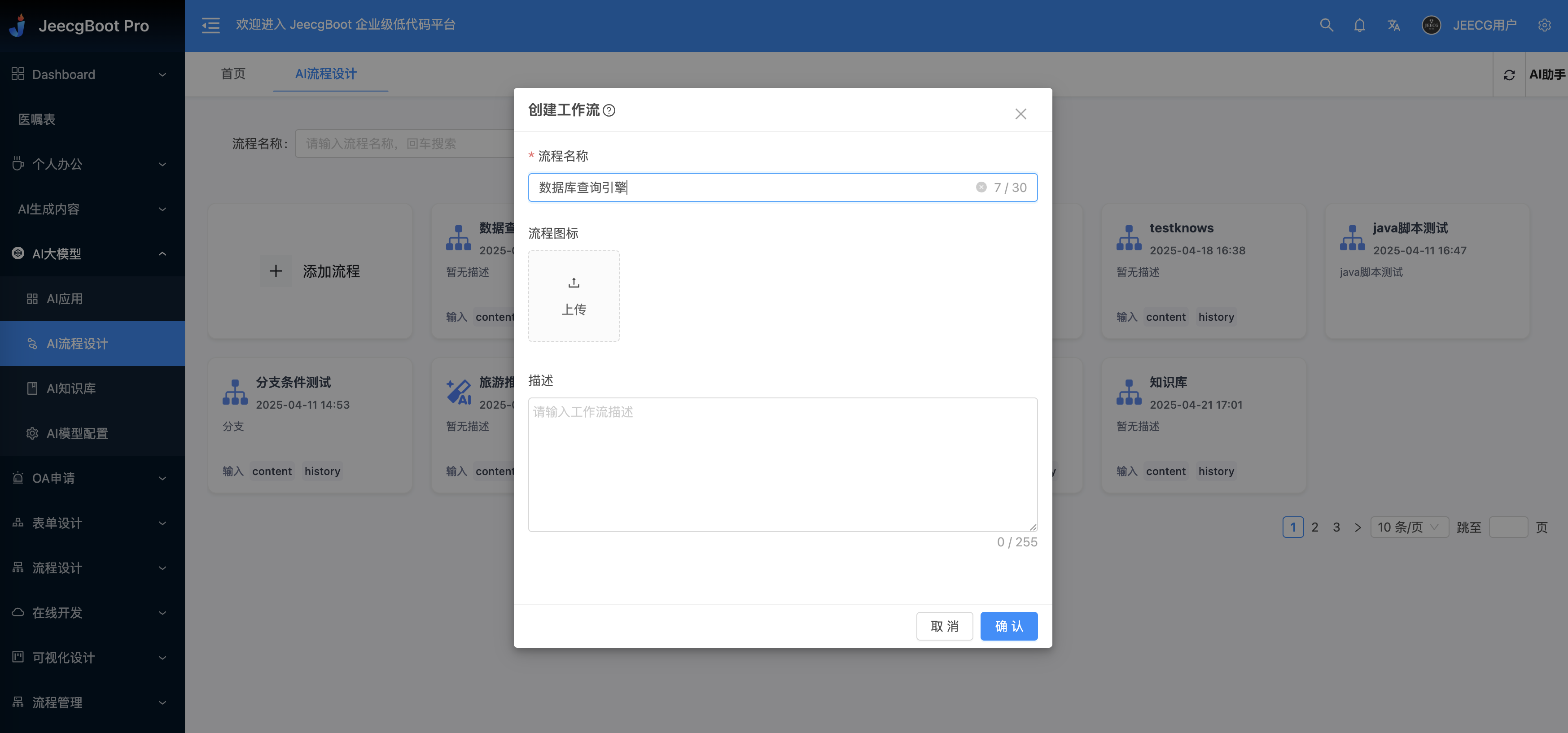Expand the 流程管理 menu
This screenshot has height=733, width=1568.
pyautogui.click(x=92, y=702)
